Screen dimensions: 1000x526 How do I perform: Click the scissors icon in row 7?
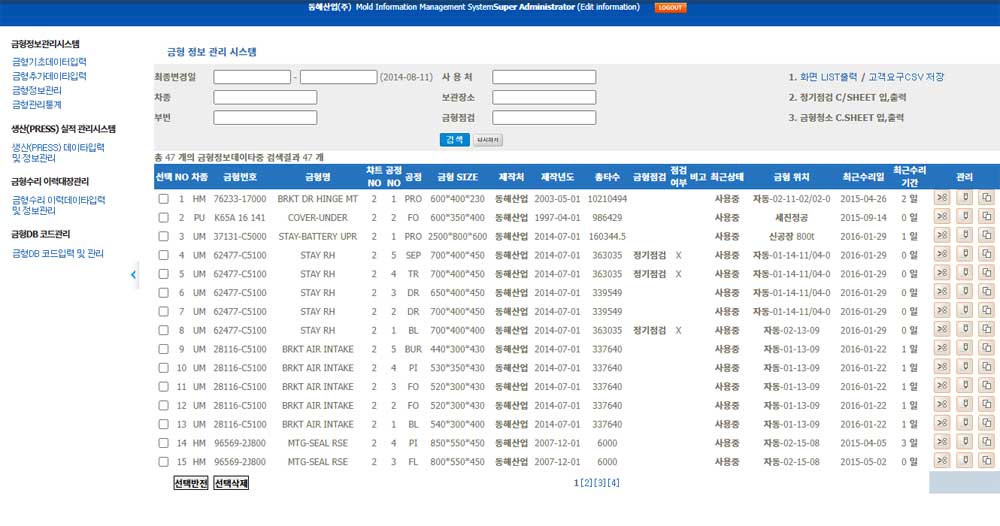tap(942, 310)
